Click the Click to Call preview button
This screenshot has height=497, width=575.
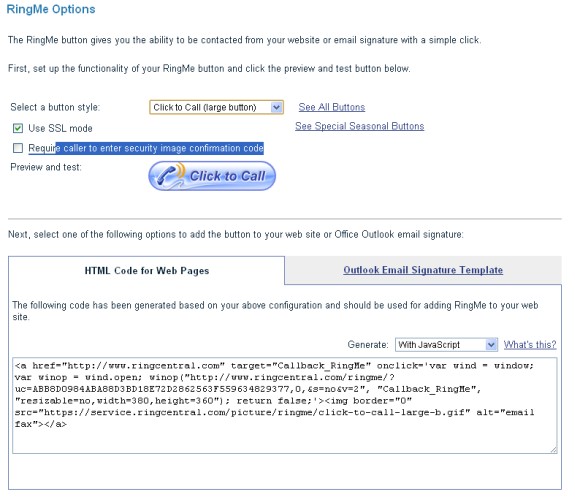[212, 176]
